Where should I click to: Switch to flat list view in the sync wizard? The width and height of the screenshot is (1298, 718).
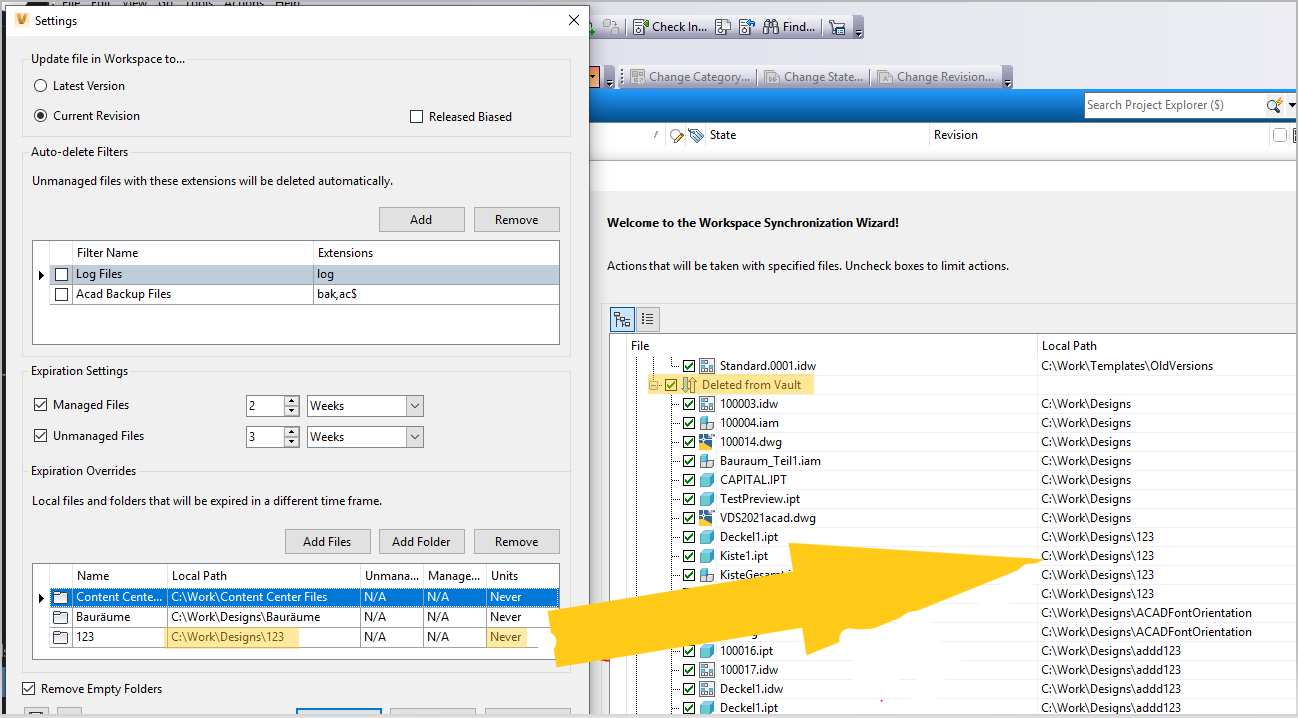click(647, 319)
